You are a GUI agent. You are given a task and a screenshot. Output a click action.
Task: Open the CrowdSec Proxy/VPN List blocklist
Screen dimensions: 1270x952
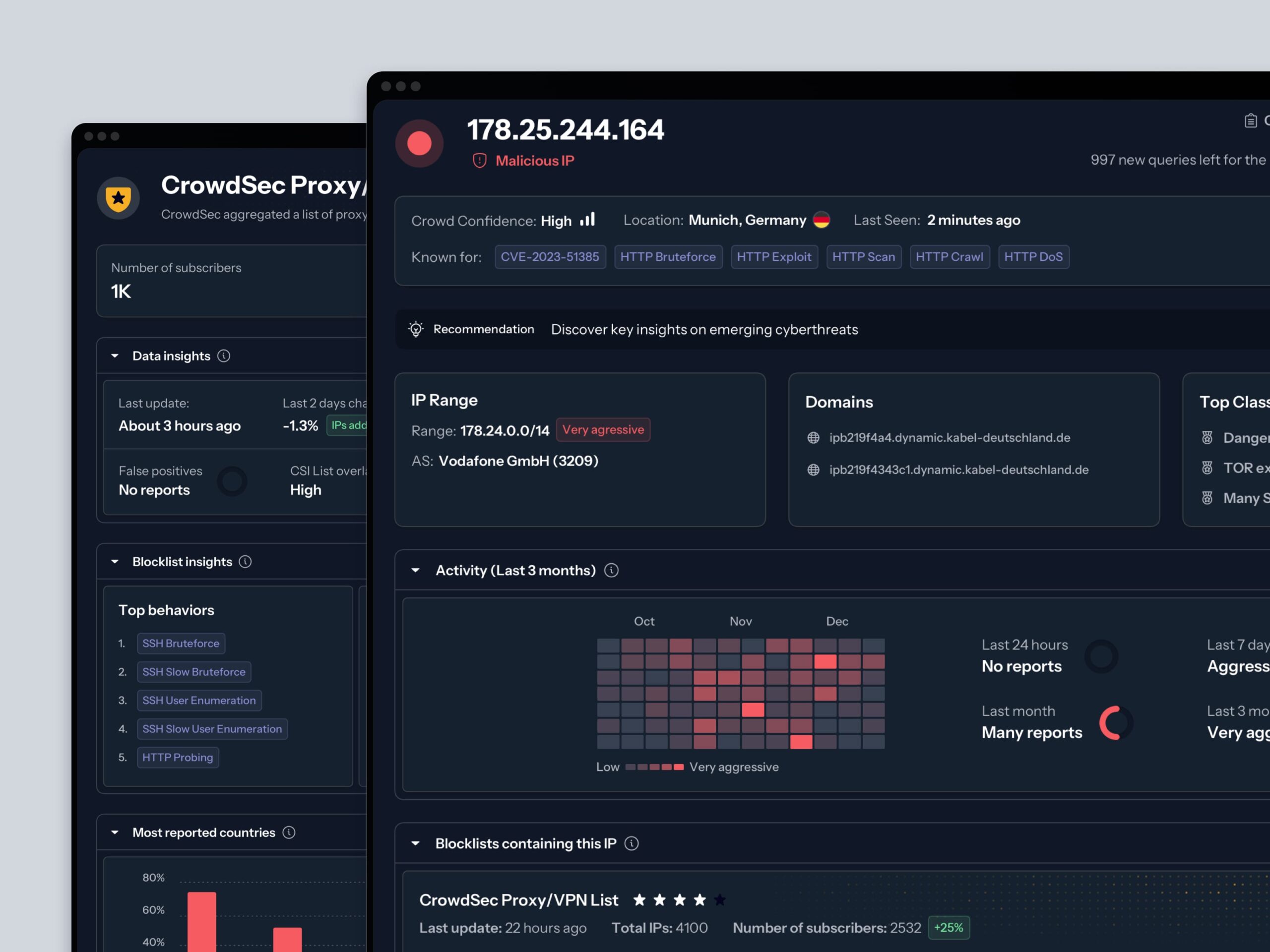[518, 900]
